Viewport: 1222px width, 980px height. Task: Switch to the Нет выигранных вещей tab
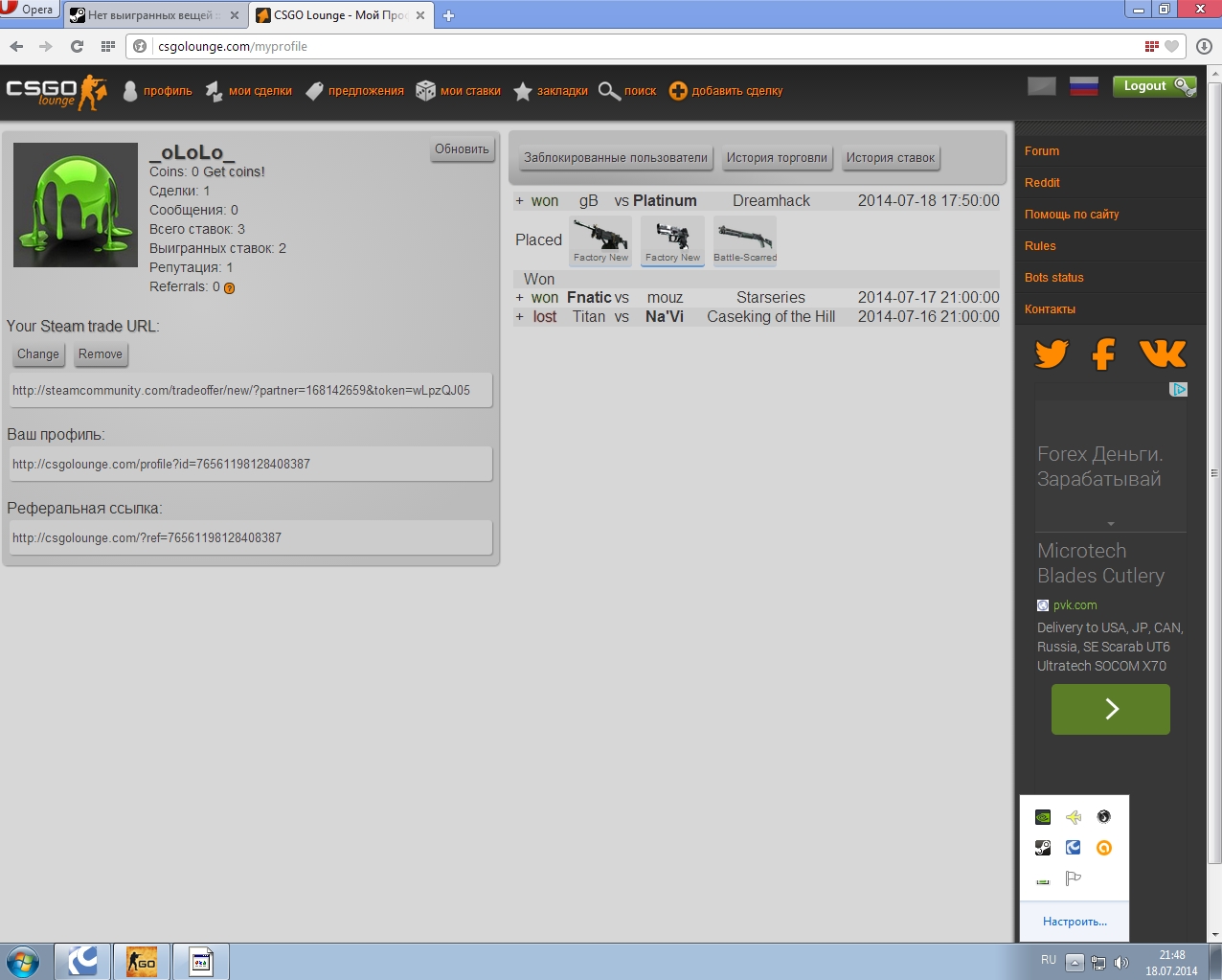click(153, 15)
